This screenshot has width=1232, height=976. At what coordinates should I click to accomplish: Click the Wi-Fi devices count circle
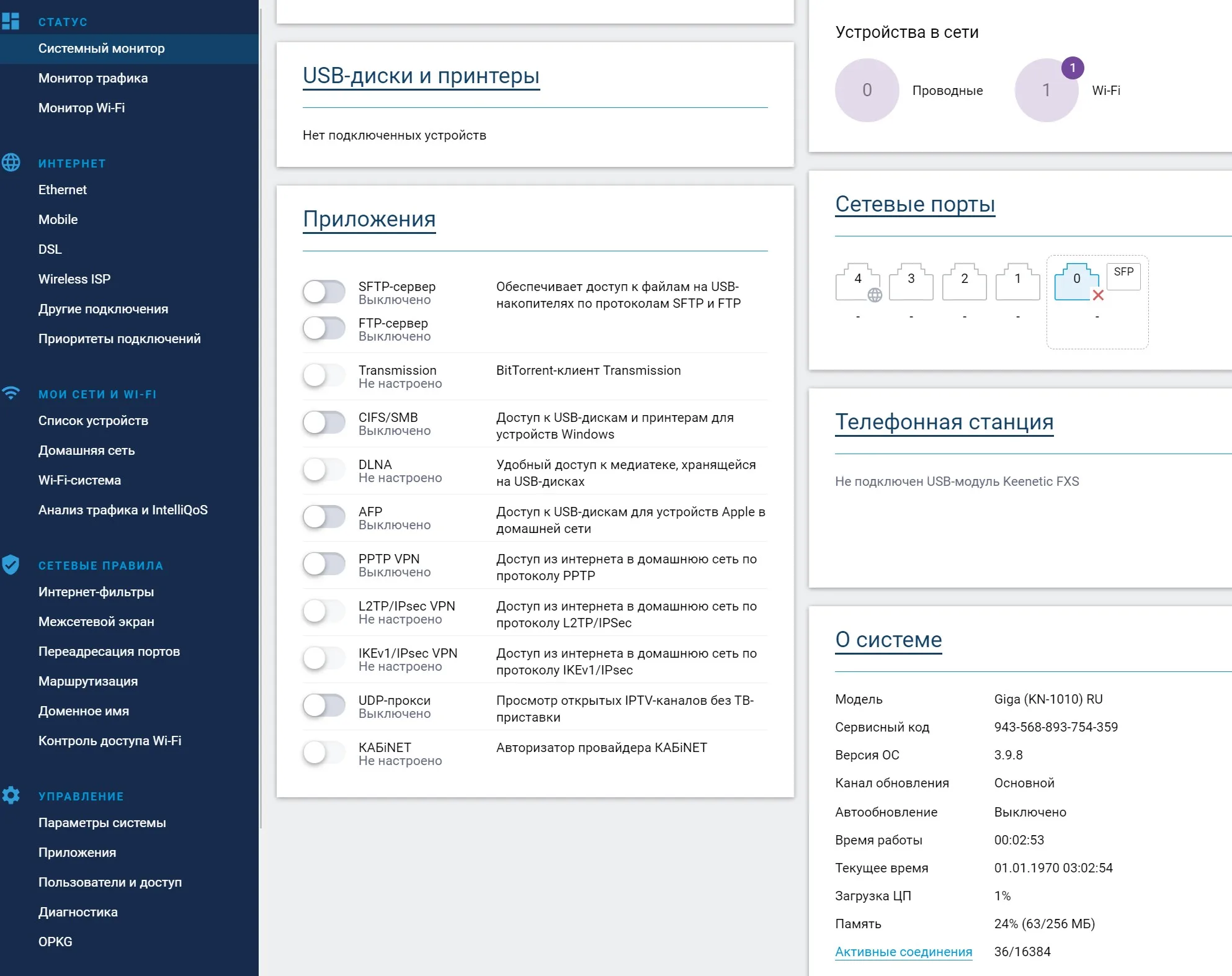(x=1047, y=91)
